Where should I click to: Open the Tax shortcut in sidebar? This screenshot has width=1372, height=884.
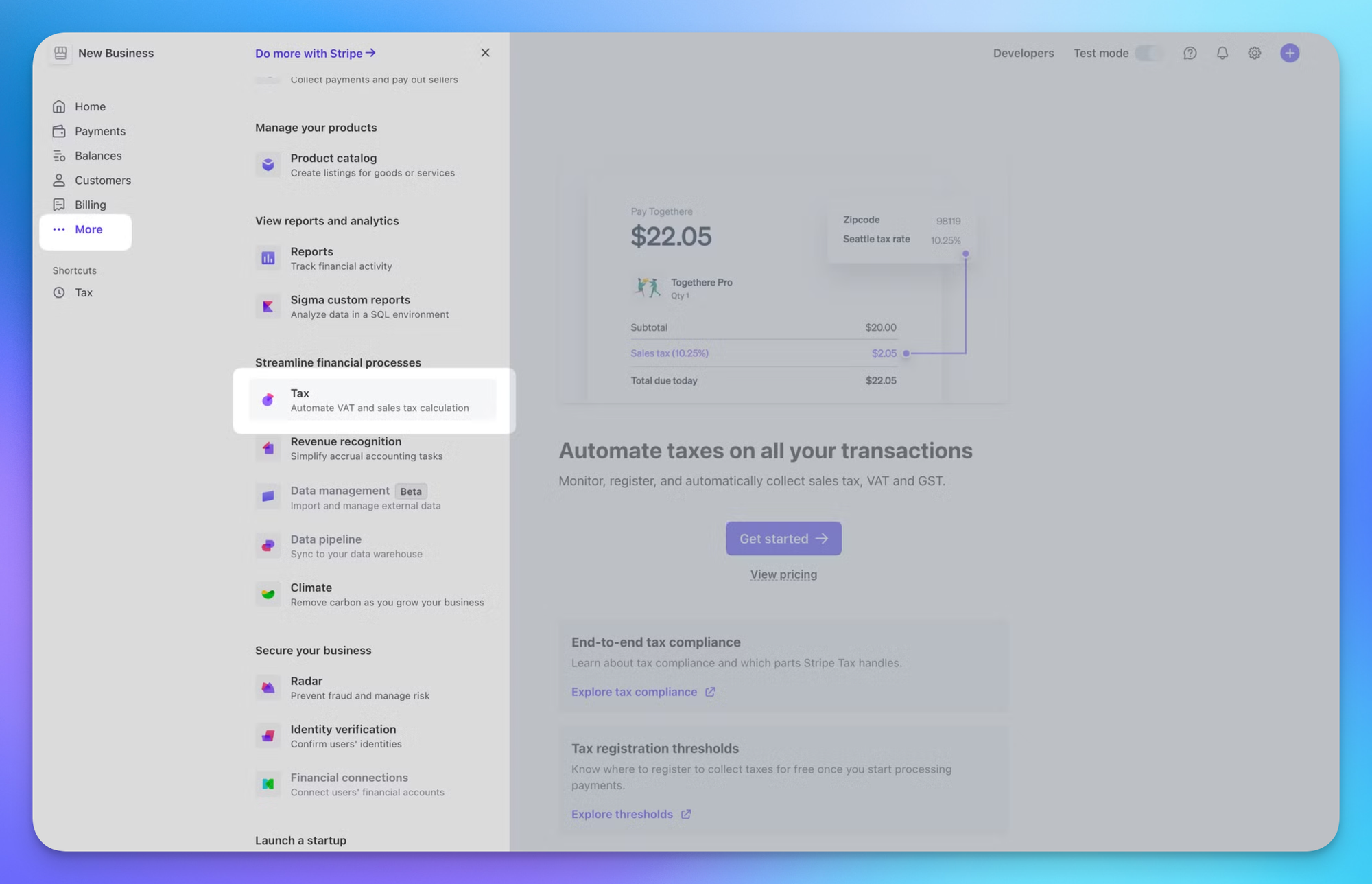coord(83,292)
